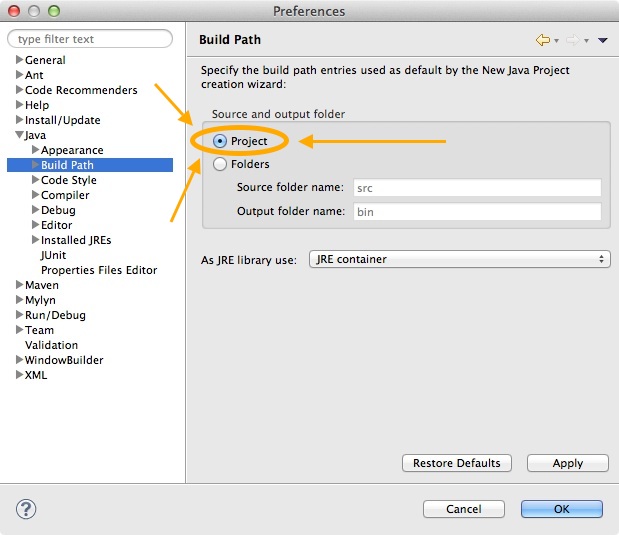This screenshot has height=535, width=619.
Task: Open the JRE container dropdown
Action: 459,259
